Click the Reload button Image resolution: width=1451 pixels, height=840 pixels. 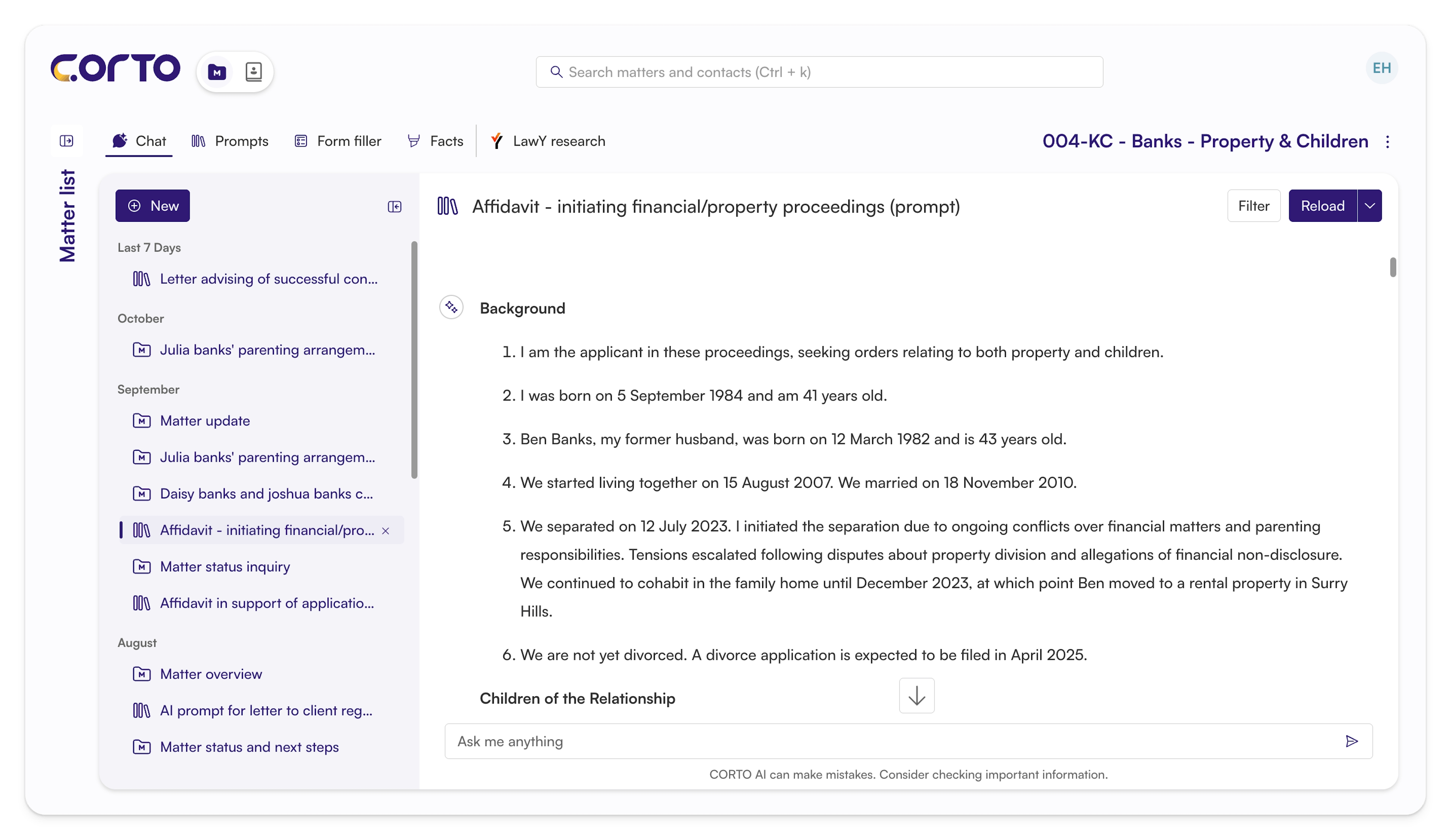click(x=1323, y=206)
